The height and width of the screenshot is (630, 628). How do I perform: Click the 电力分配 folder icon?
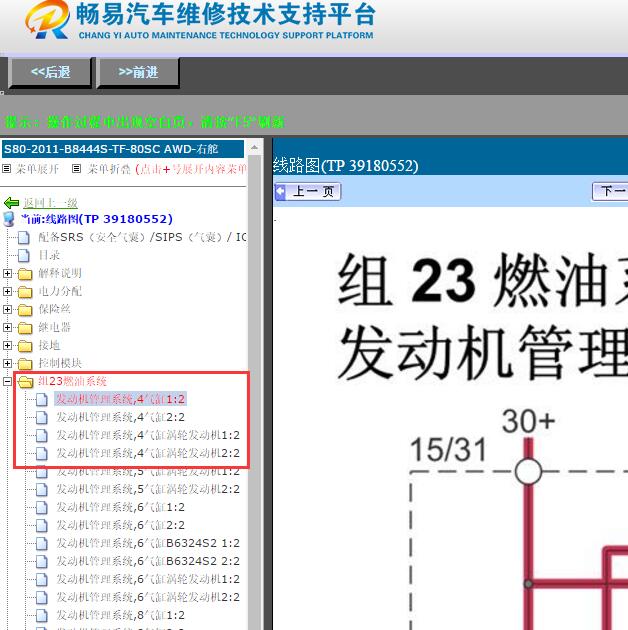coord(25,292)
